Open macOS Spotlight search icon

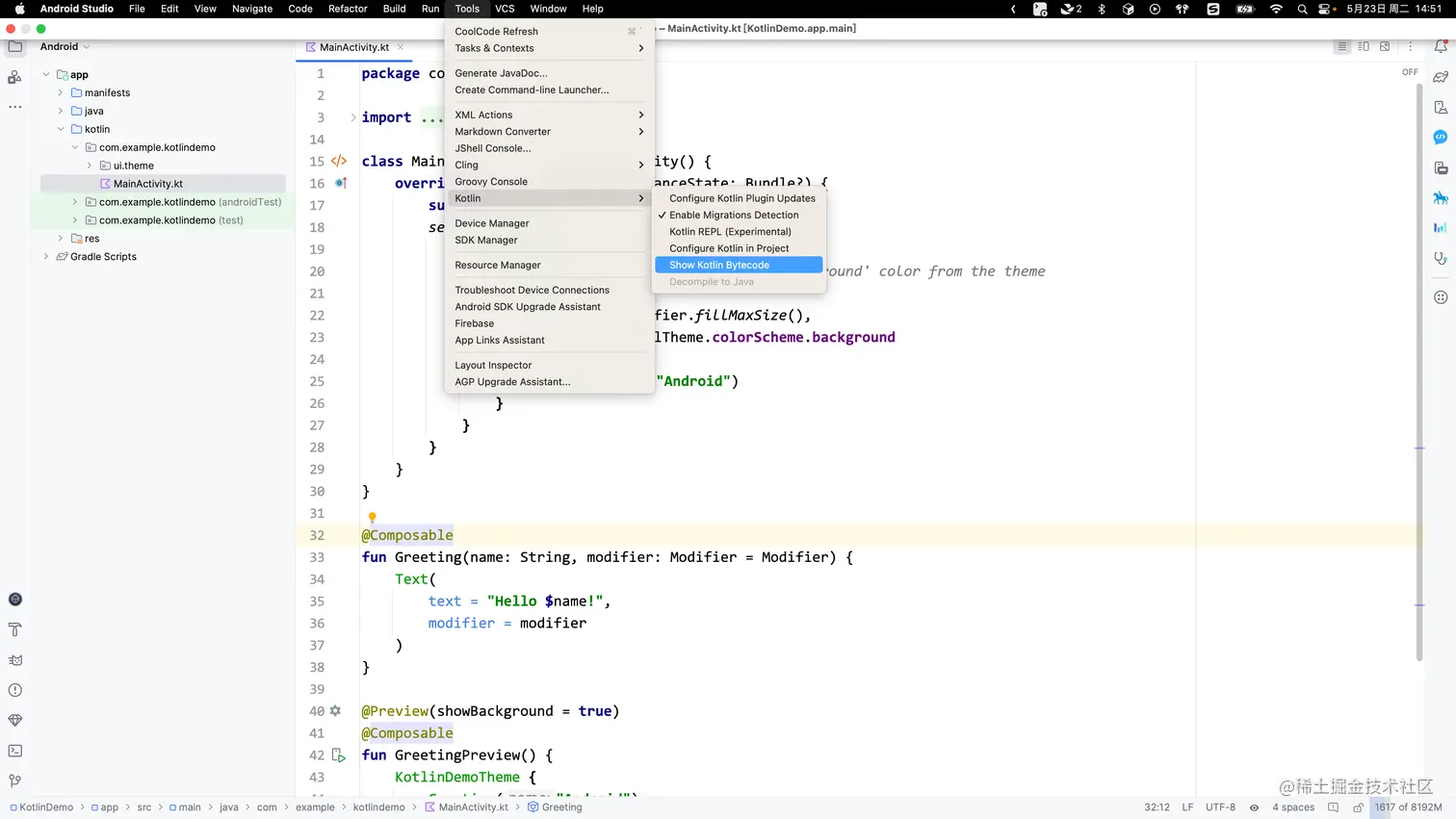(1302, 9)
